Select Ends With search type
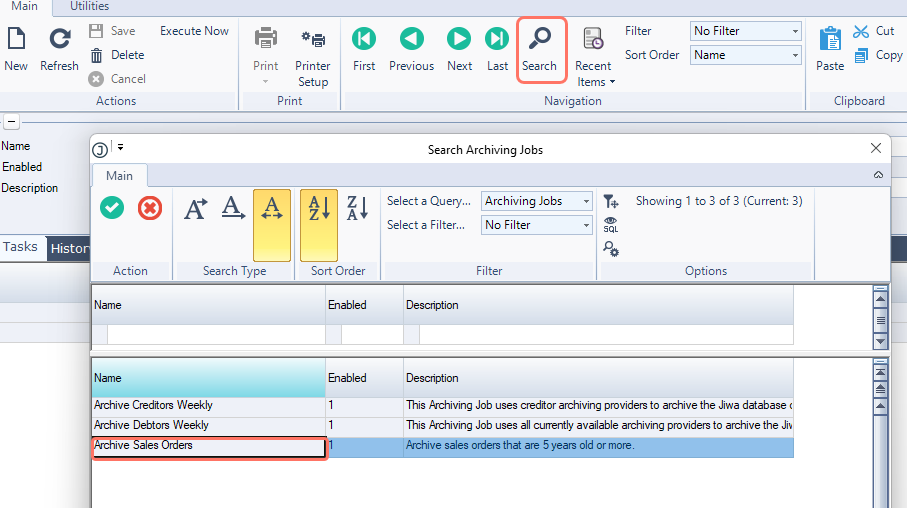Image resolution: width=907 pixels, height=508 pixels. (233, 208)
